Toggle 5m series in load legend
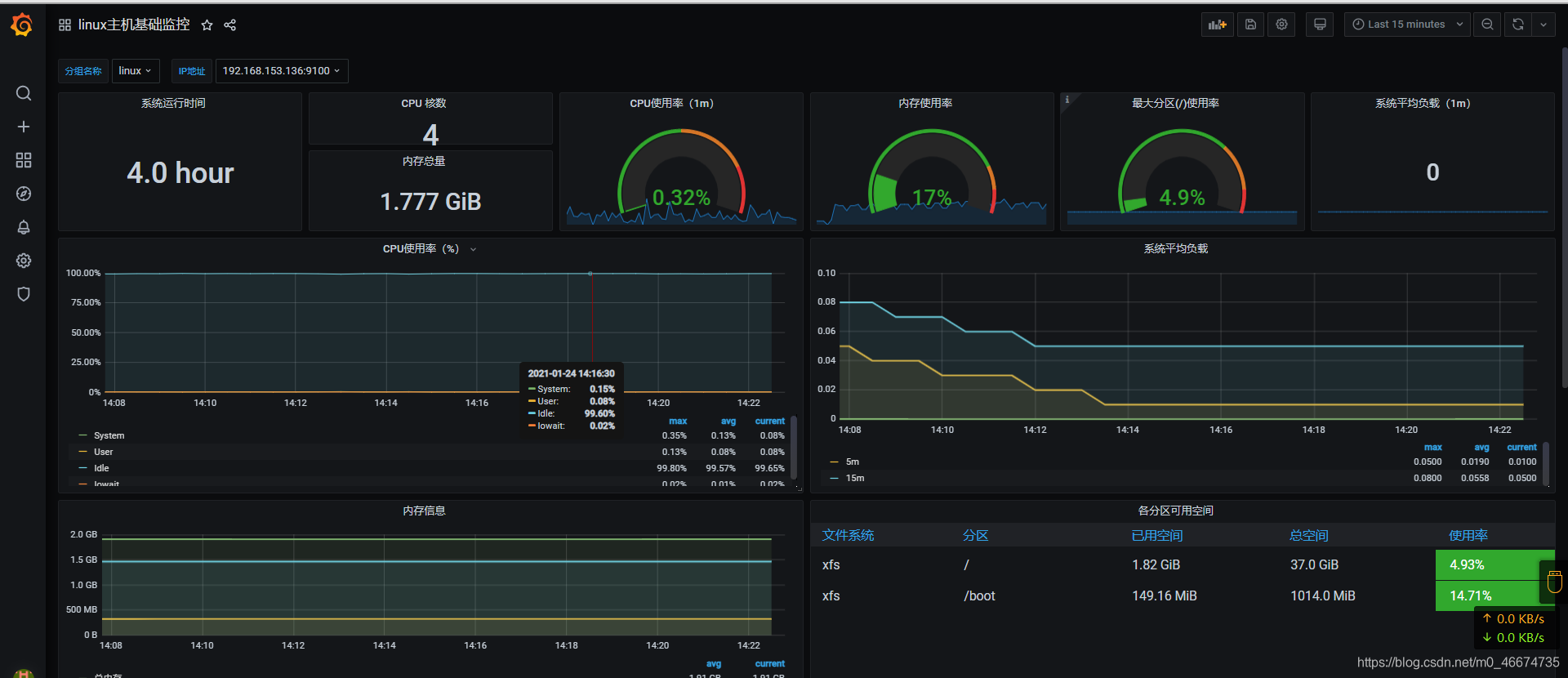The image size is (1568, 678). point(853,462)
